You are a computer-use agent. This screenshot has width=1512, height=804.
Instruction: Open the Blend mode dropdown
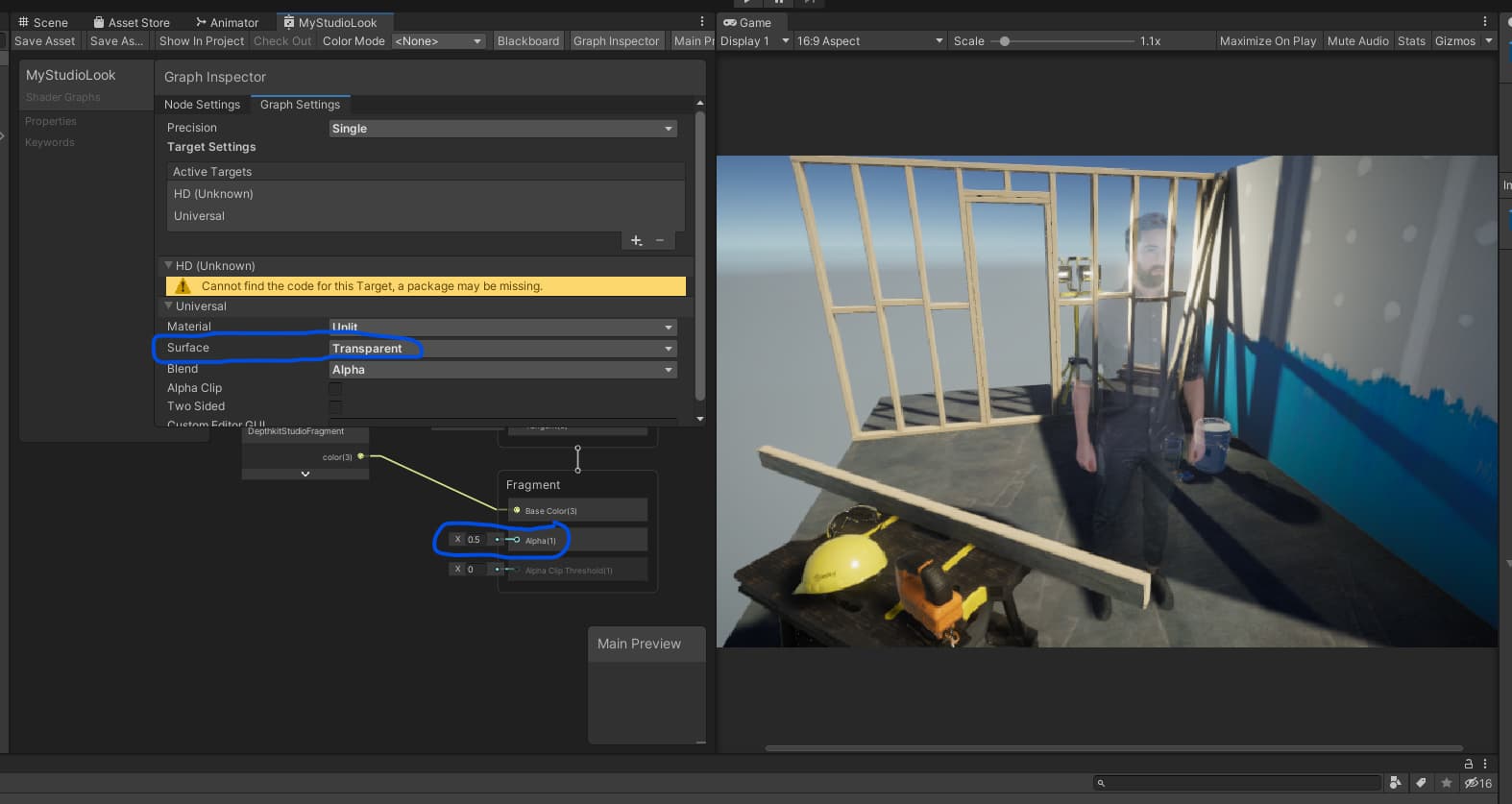[x=502, y=370]
